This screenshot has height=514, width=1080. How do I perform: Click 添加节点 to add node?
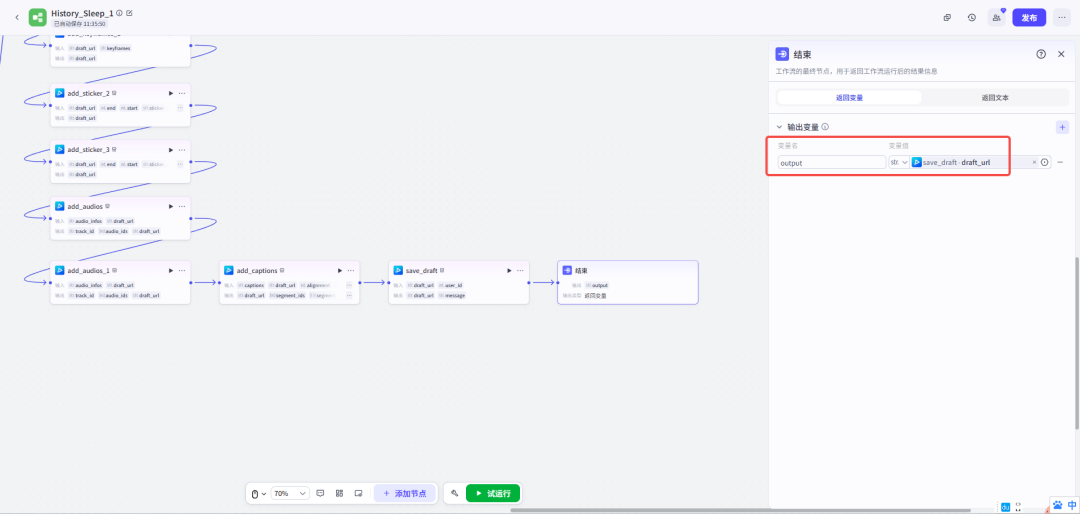tap(405, 493)
